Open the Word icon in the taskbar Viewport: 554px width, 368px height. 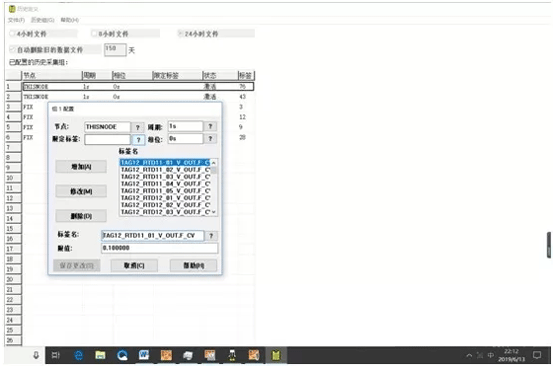144,355
